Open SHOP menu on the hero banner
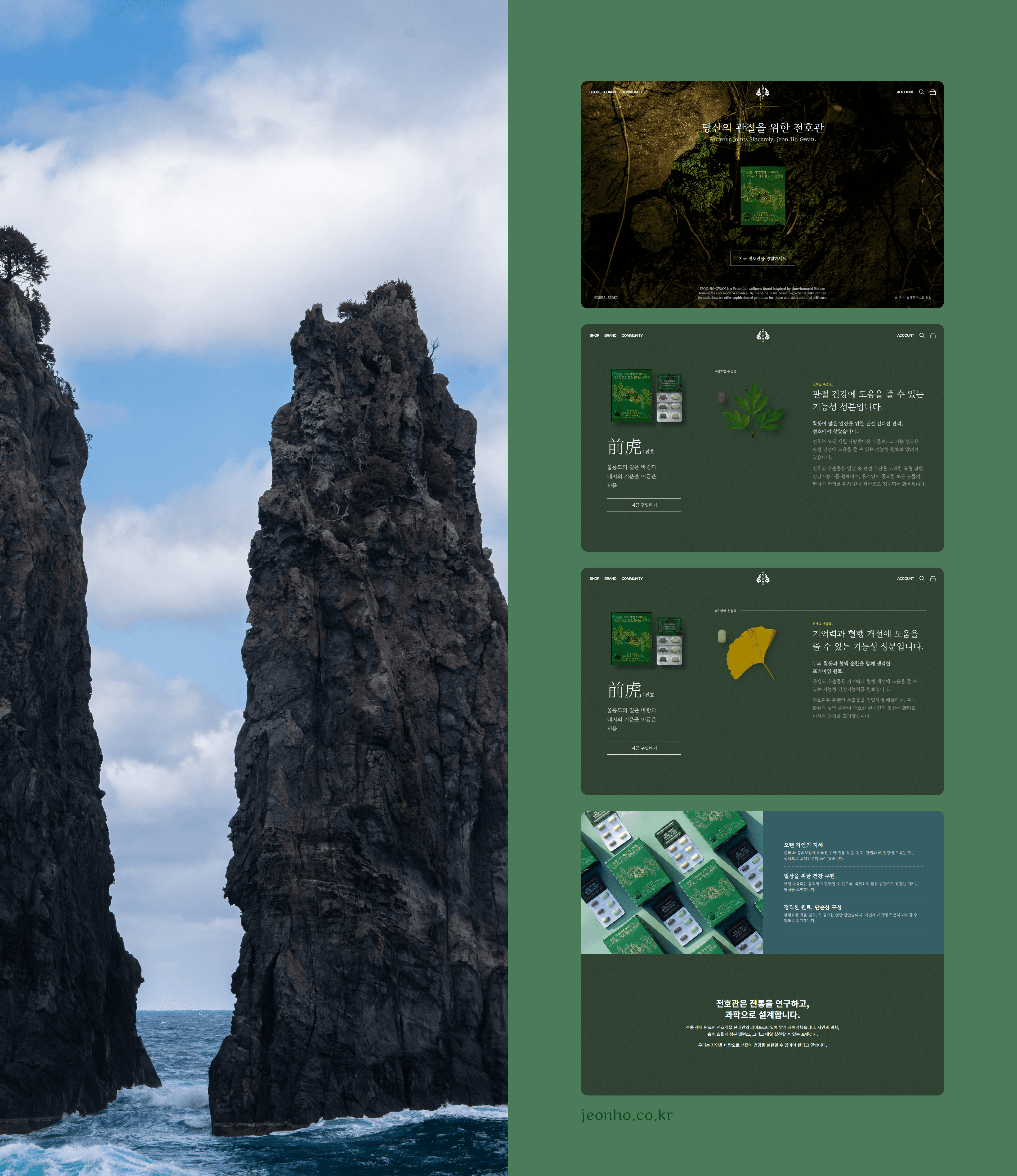The width and height of the screenshot is (1017, 1176). pyautogui.click(x=594, y=92)
